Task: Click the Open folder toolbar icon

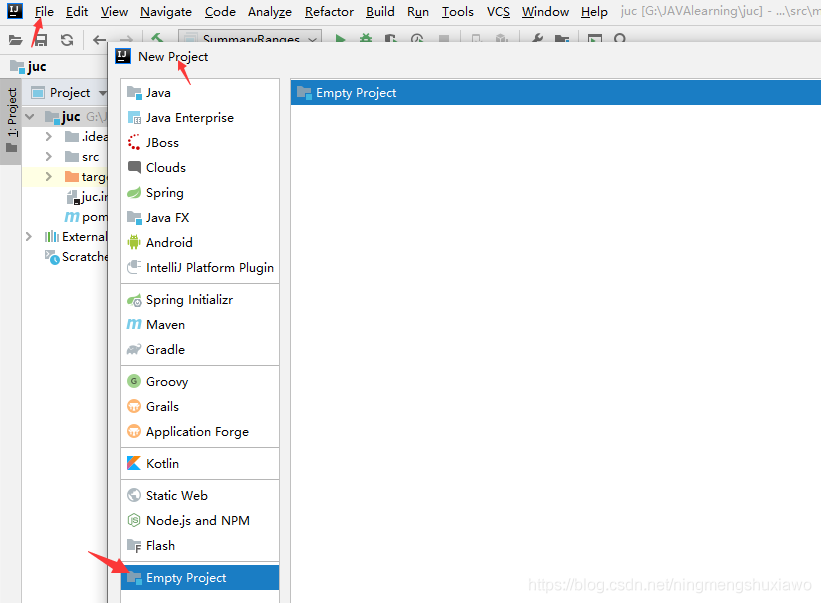Action: [x=15, y=40]
